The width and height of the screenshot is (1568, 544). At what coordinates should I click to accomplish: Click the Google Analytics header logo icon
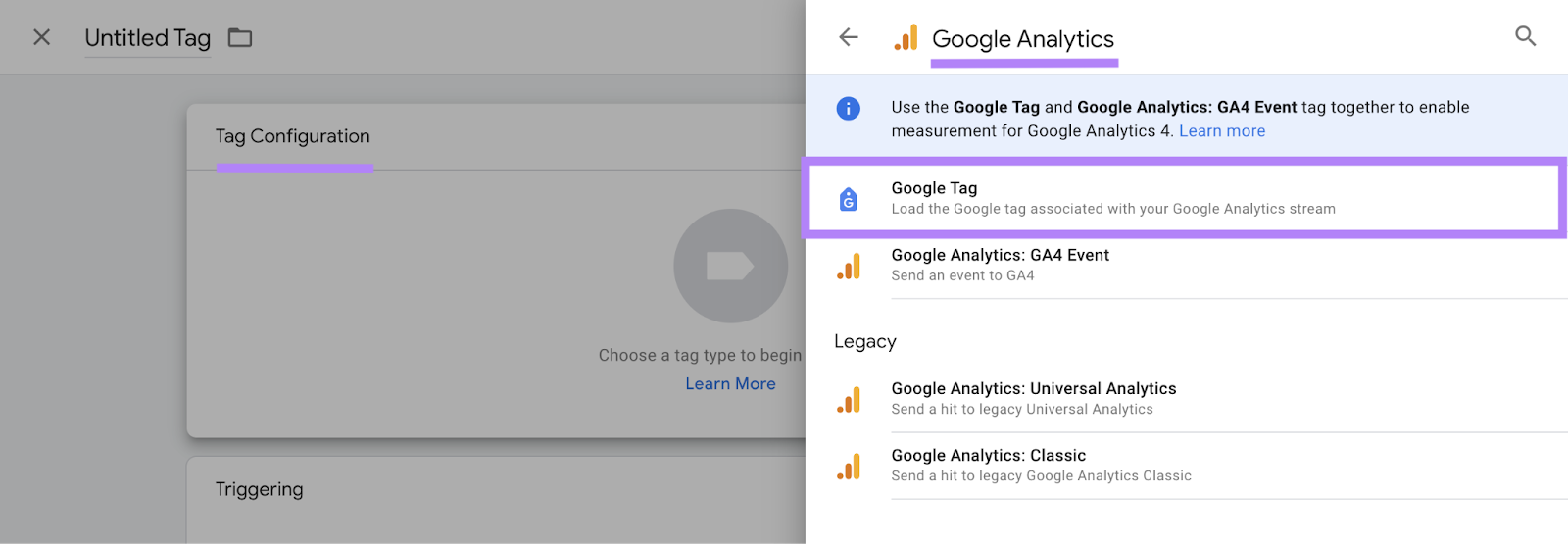pyautogui.click(x=906, y=38)
